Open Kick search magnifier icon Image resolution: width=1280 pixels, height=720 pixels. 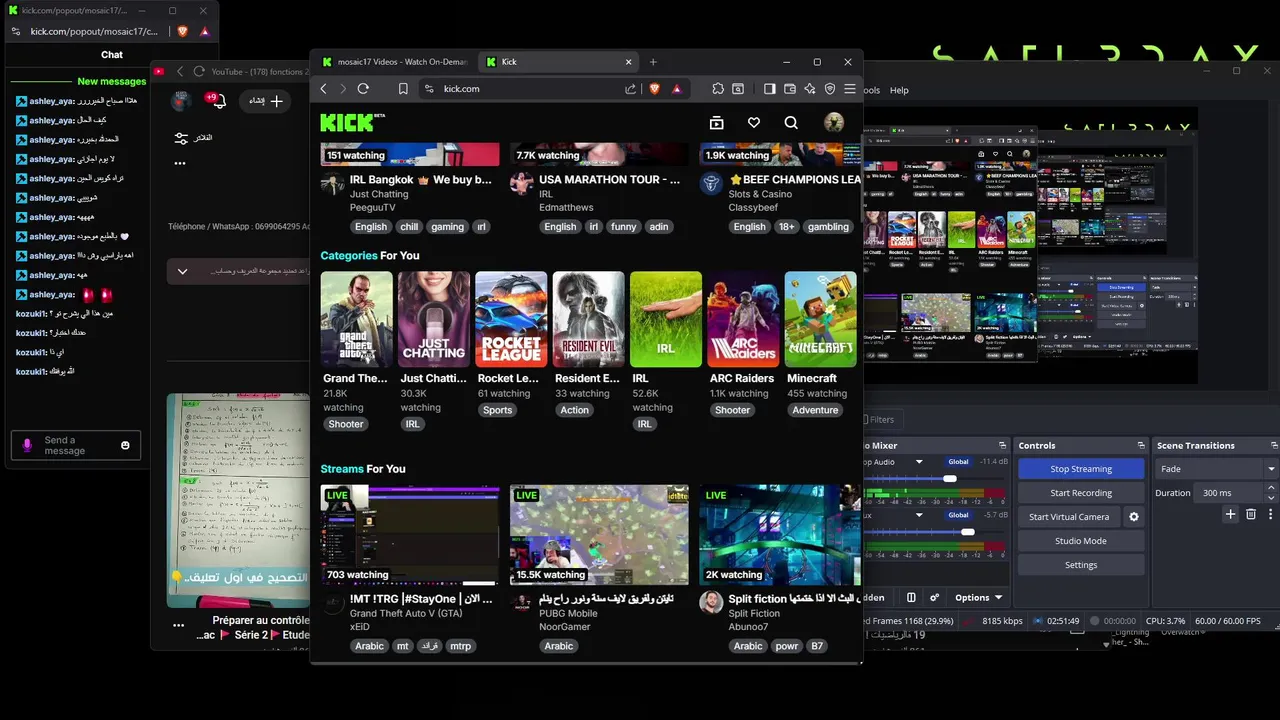pos(791,122)
